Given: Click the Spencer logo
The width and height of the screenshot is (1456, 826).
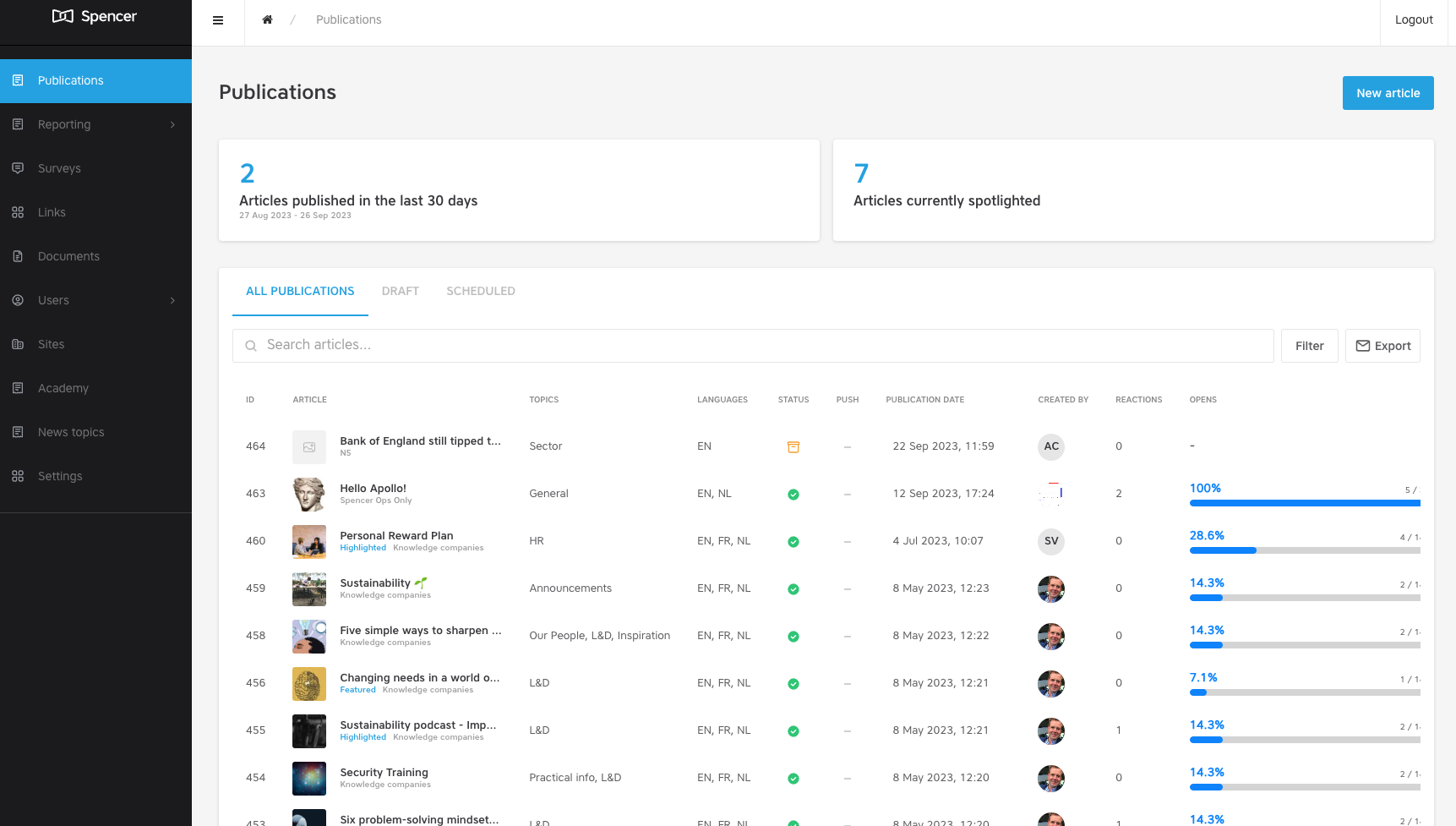Looking at the screenshot, I should [x=95, y=16].
